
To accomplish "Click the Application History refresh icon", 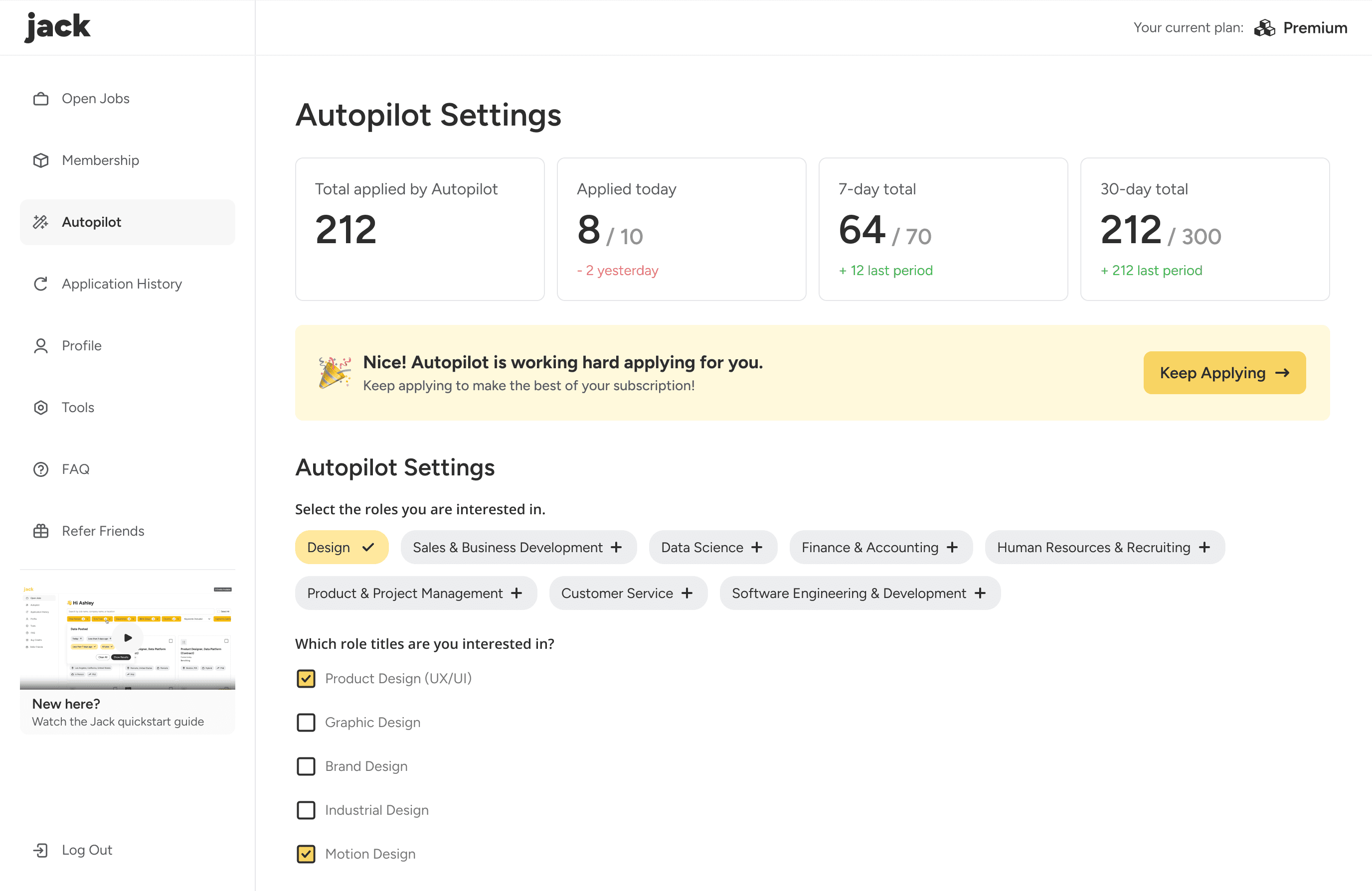I will tap(40, 284).
